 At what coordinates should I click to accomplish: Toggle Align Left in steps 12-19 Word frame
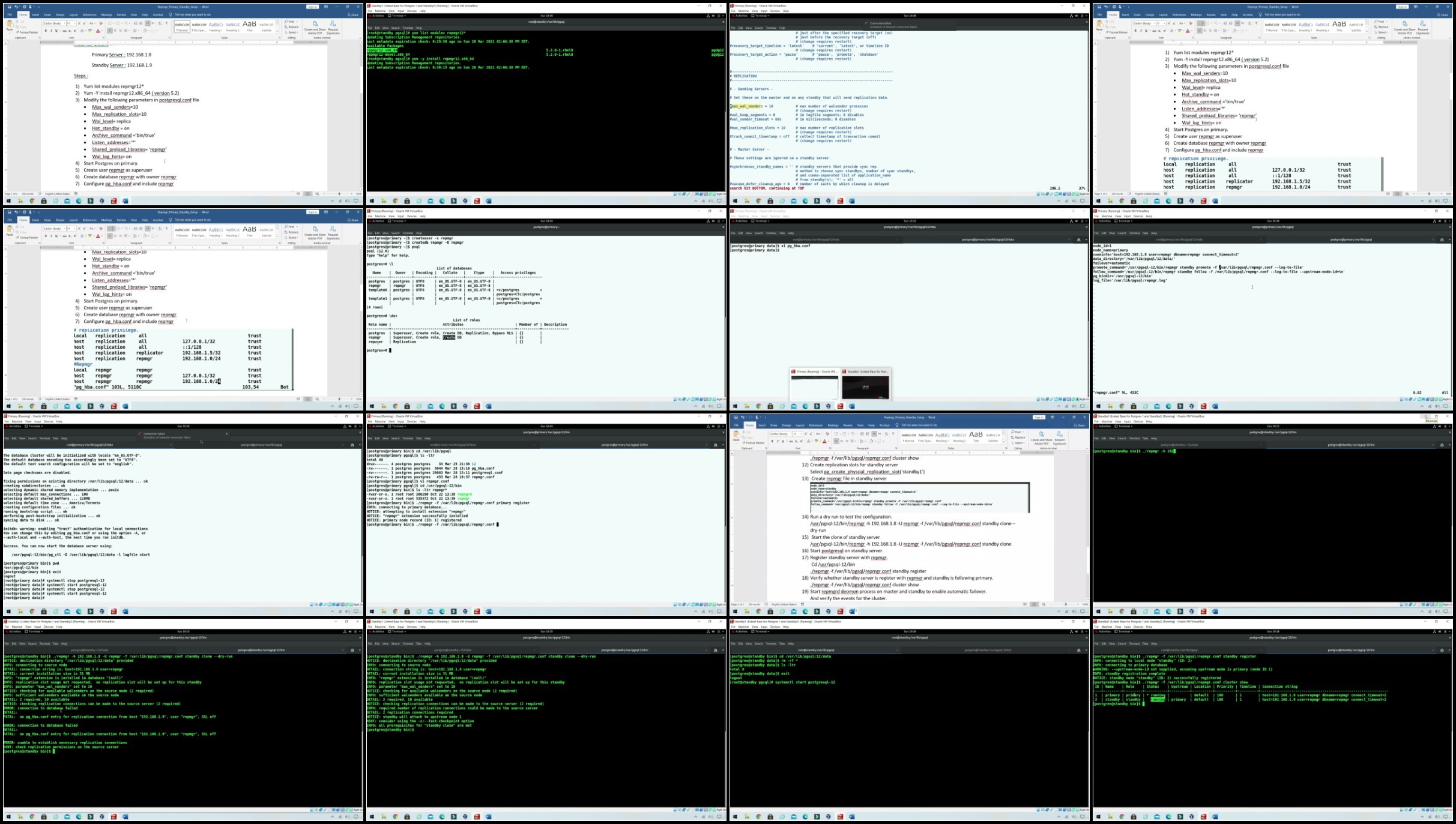pyautogui.click(x=836, y=441)
